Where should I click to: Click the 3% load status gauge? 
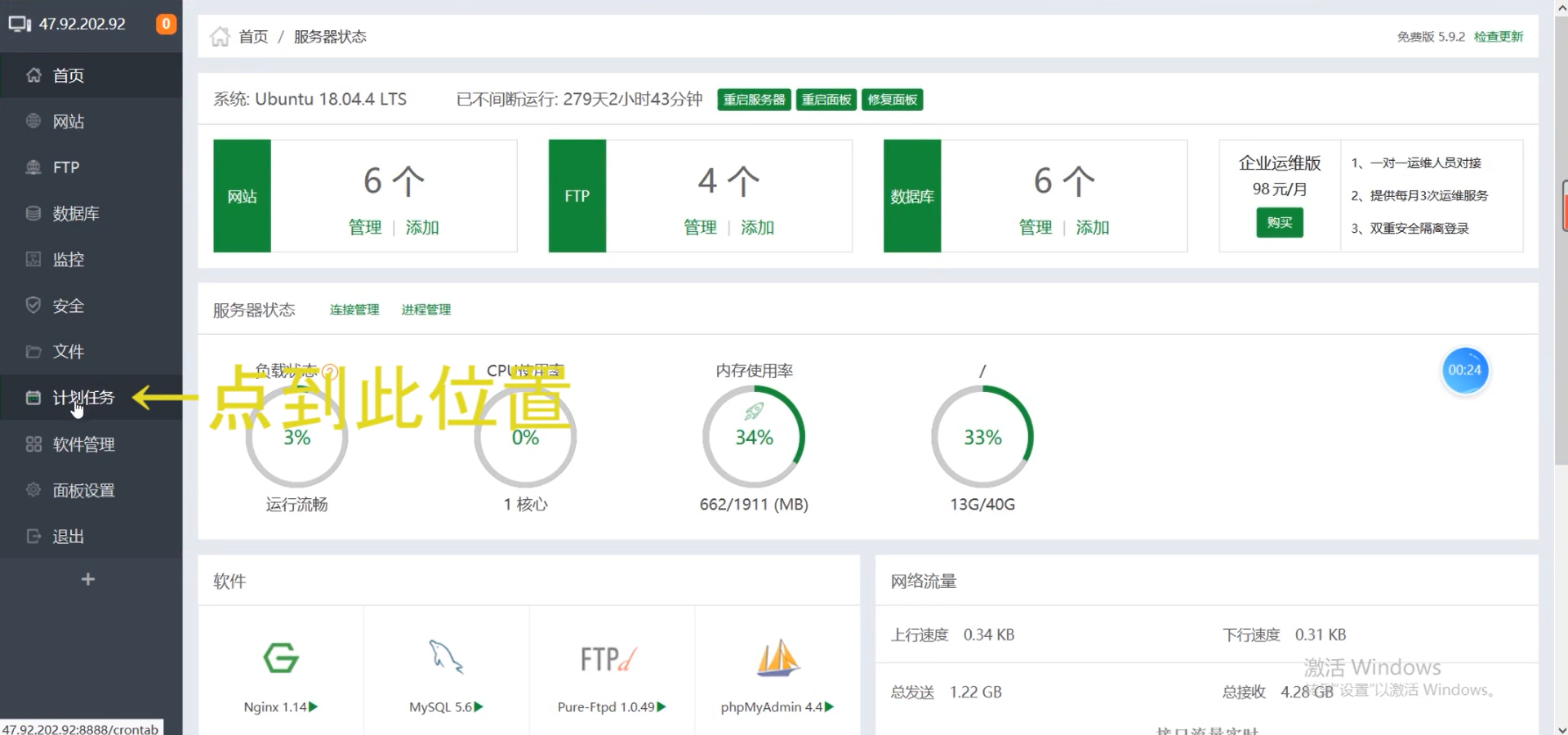(296, 437)
